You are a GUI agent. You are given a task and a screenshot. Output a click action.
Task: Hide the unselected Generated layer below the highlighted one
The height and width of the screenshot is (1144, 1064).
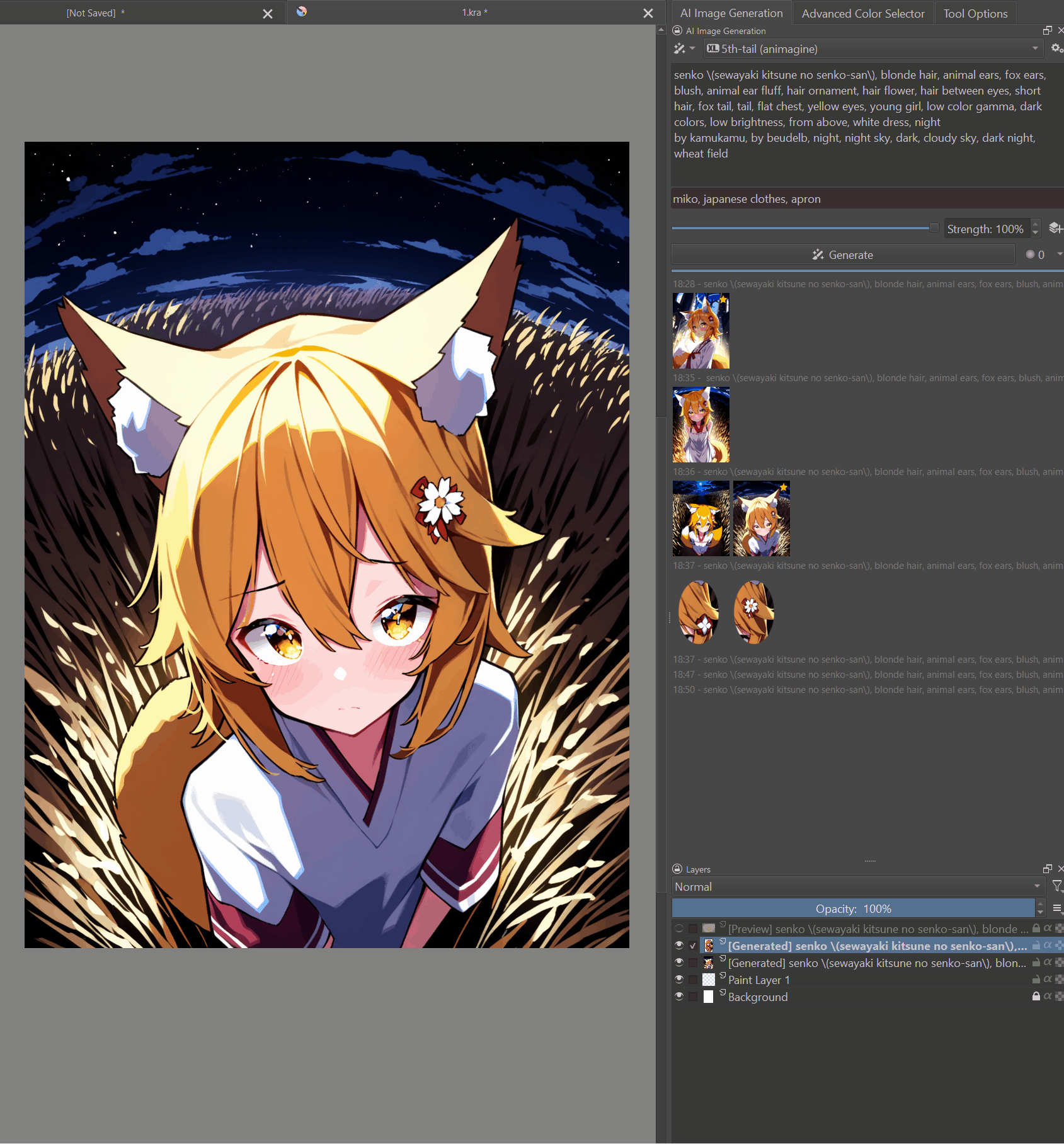pos(679,963)
